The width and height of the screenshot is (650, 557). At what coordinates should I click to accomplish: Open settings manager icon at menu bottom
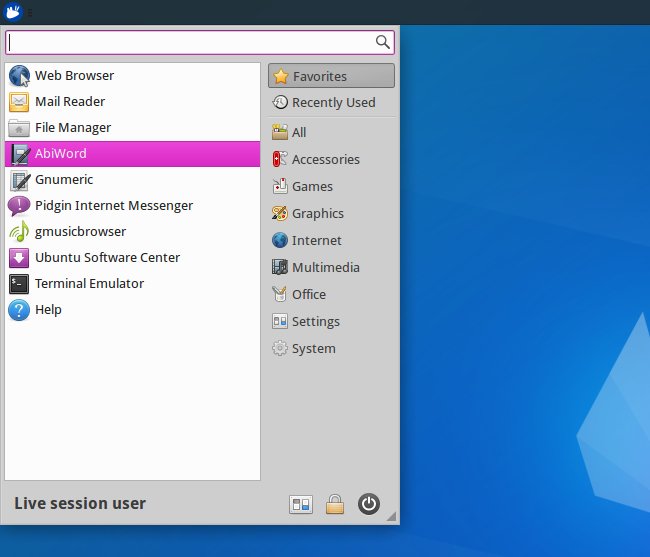[301, 504]
